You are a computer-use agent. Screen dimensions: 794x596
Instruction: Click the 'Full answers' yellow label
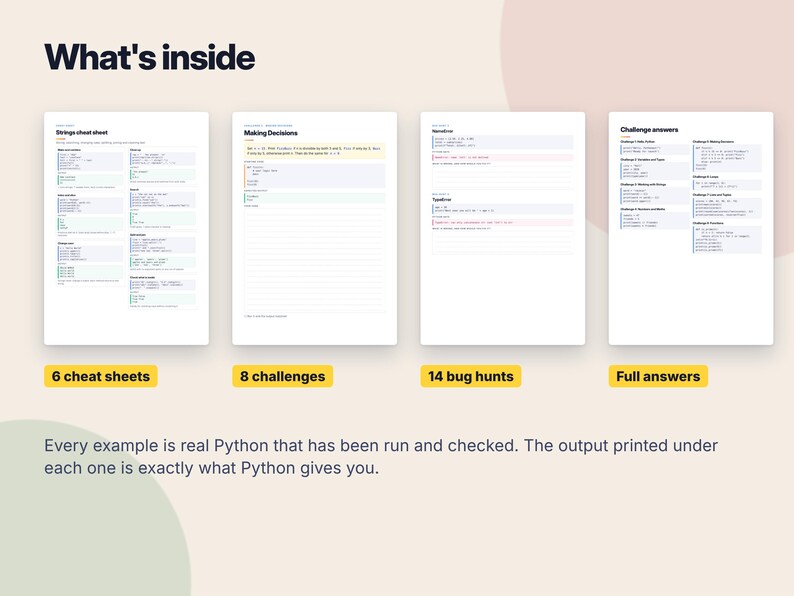click(x=658, y=376)
